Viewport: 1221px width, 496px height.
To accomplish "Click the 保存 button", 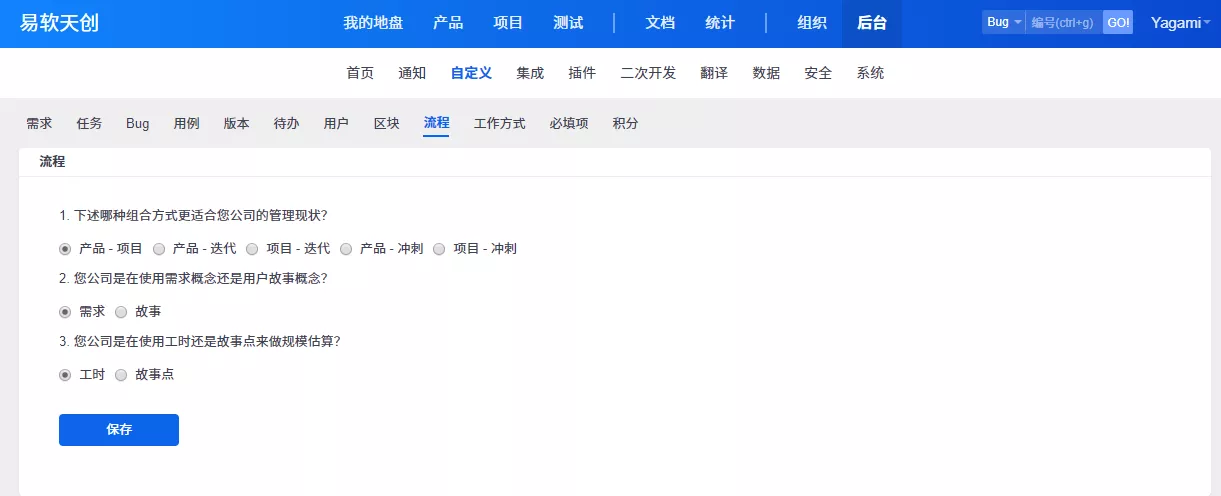I will [119, 430].
